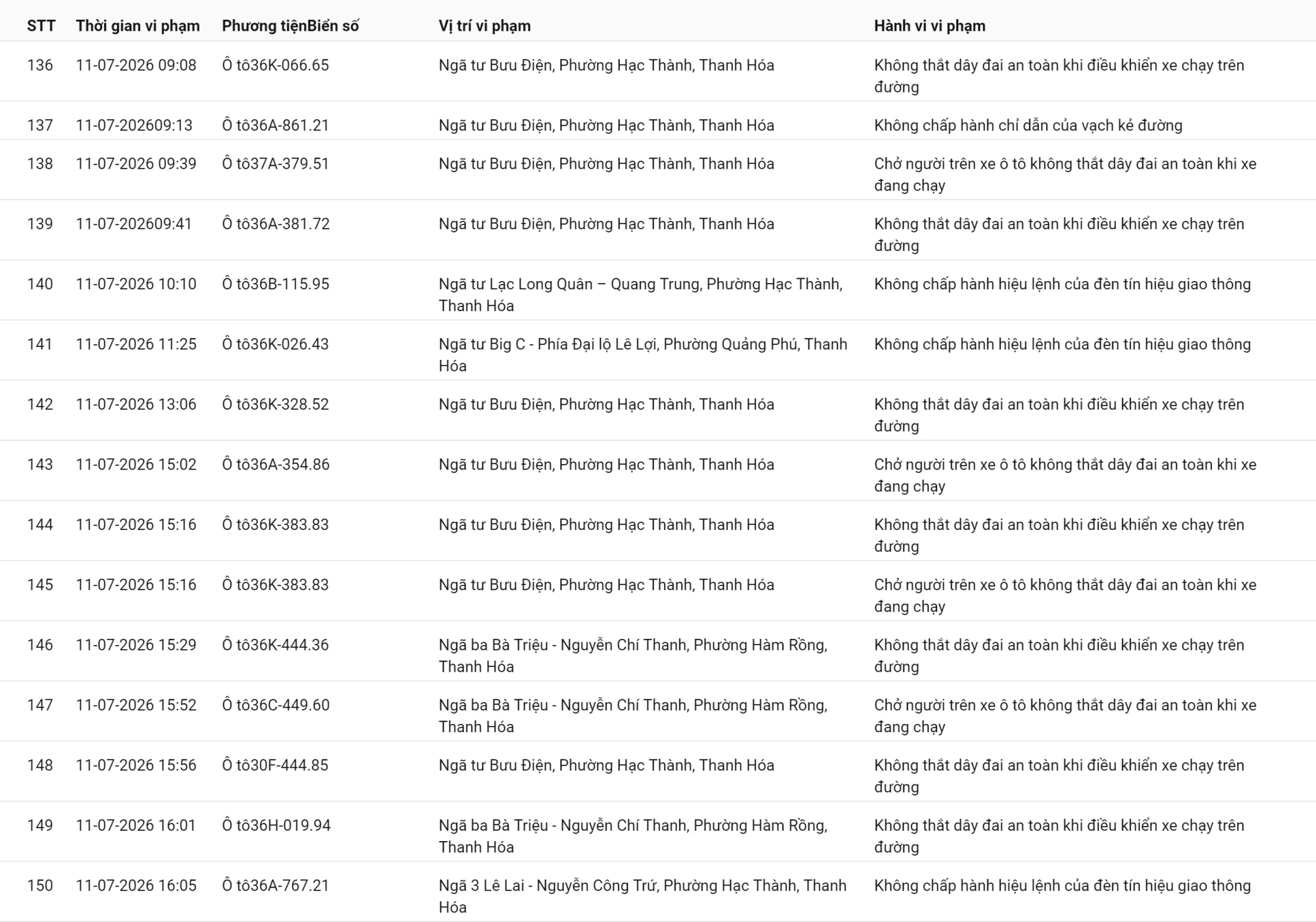Viewport: 1316px width, 922px height.
Task: Click the Phương tiện Biển số header
Action: click(x=291, y=26)
